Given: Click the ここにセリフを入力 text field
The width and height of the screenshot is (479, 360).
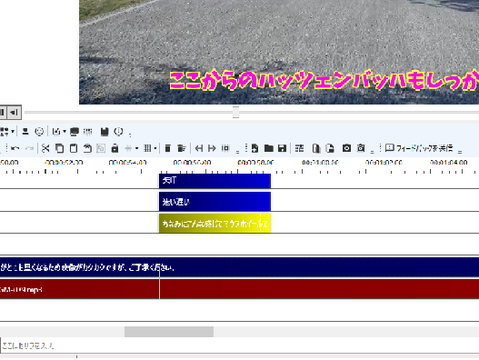Looking at the screenshot, I should [239, 346].
